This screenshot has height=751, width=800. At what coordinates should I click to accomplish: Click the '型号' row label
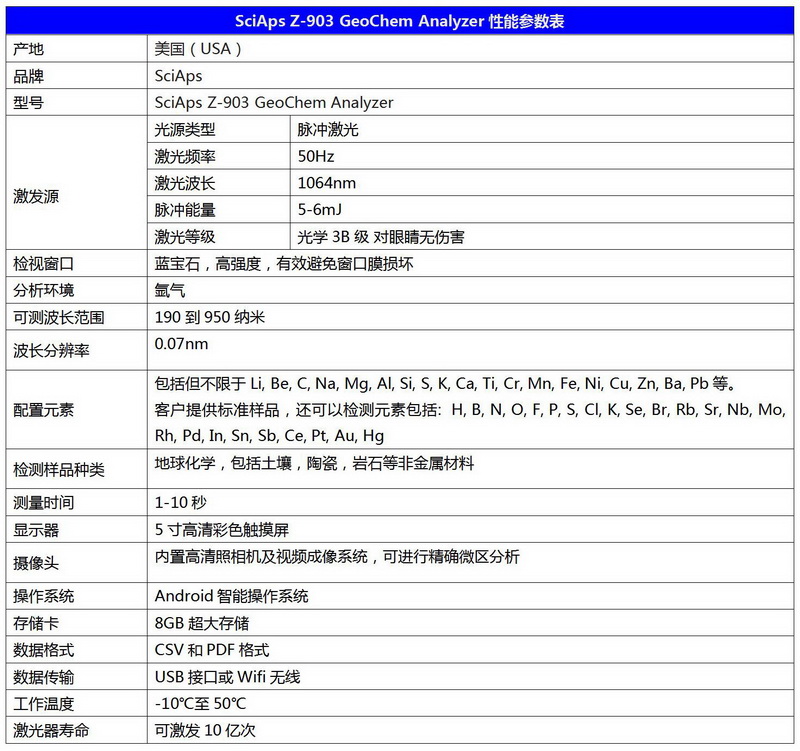28,102
